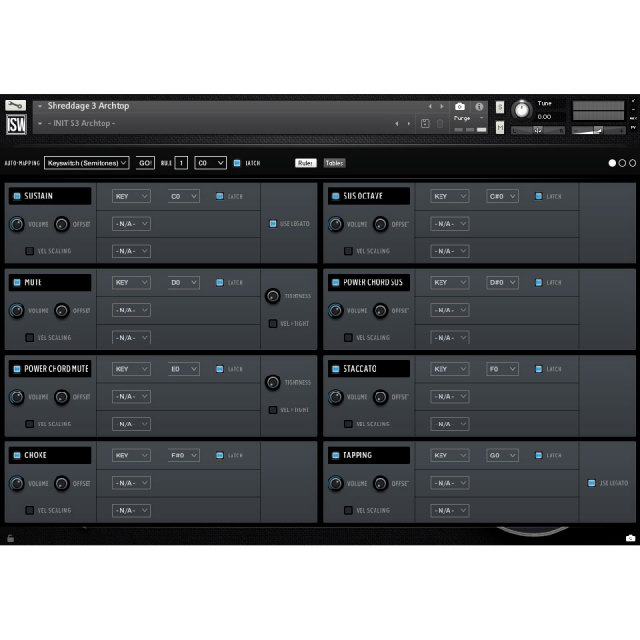Click the wrench icon at top left
Screen dimensions: 640x640
pos(15,106)
